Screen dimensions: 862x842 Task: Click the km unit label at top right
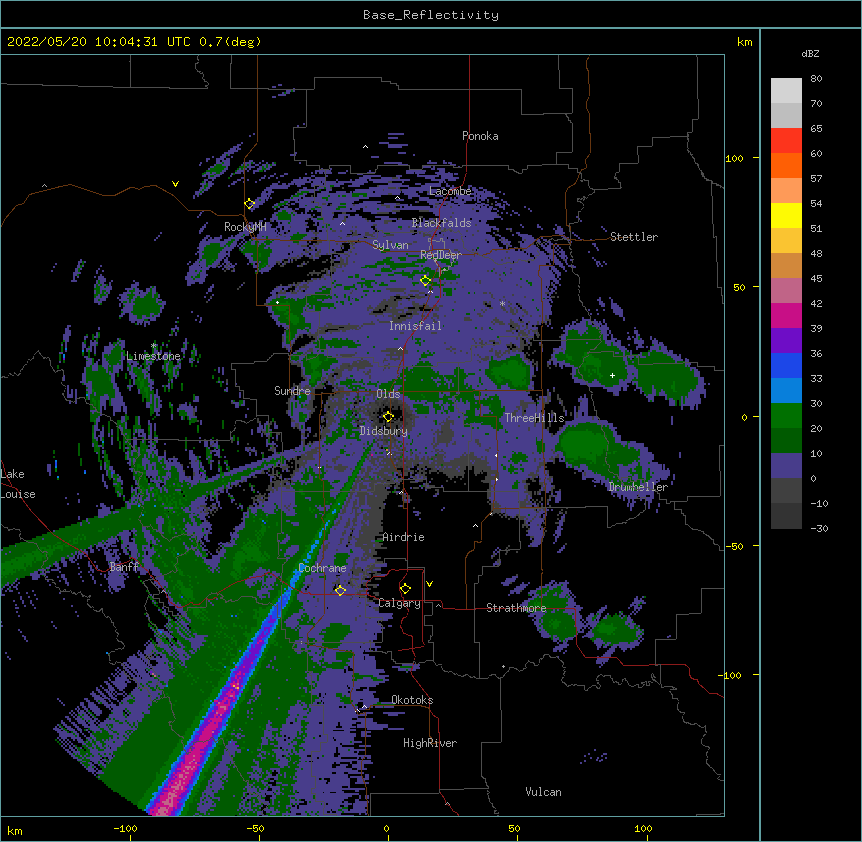tap(744, 42)
